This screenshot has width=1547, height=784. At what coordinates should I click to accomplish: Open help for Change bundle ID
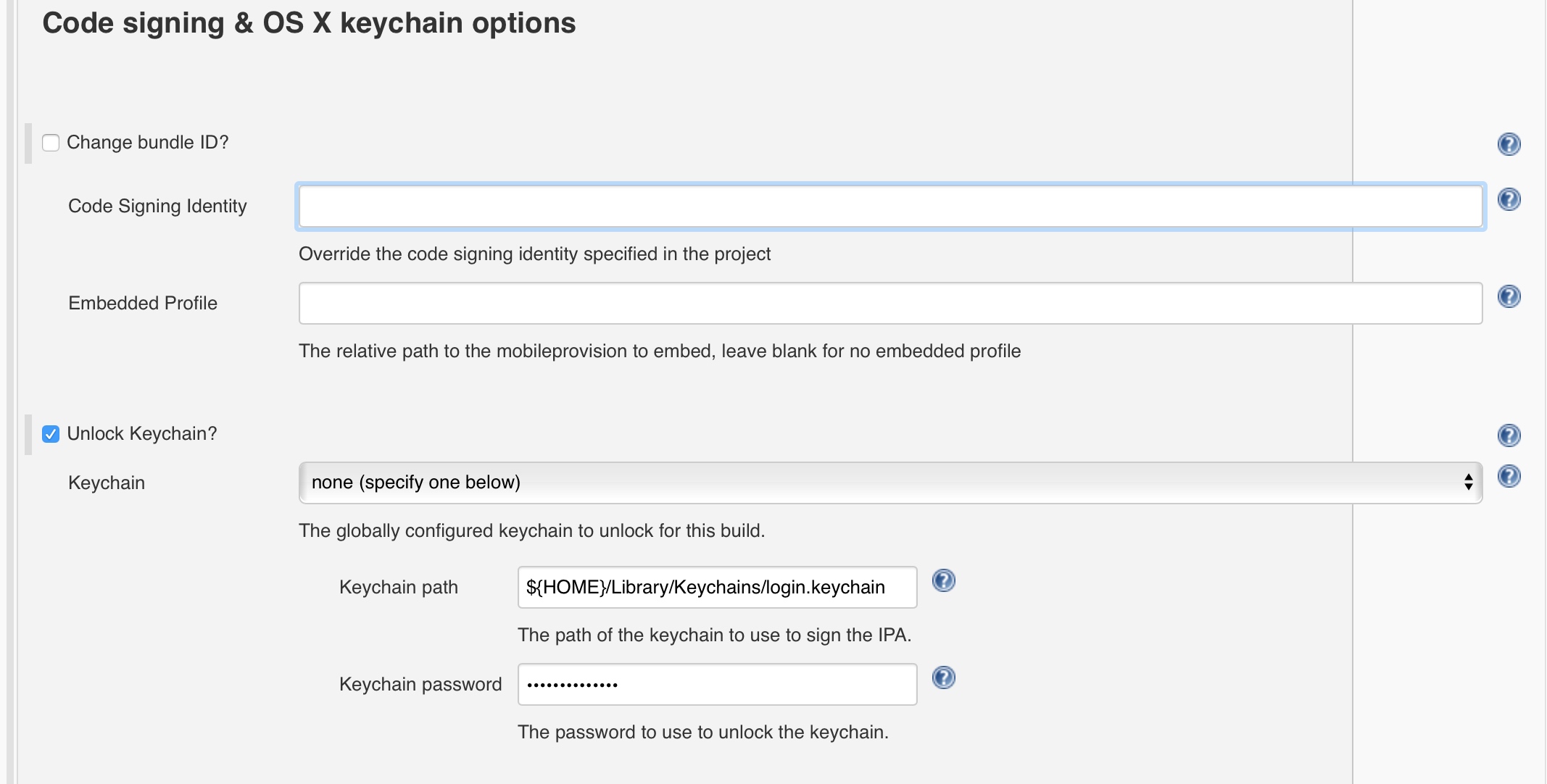point(1509,144)
